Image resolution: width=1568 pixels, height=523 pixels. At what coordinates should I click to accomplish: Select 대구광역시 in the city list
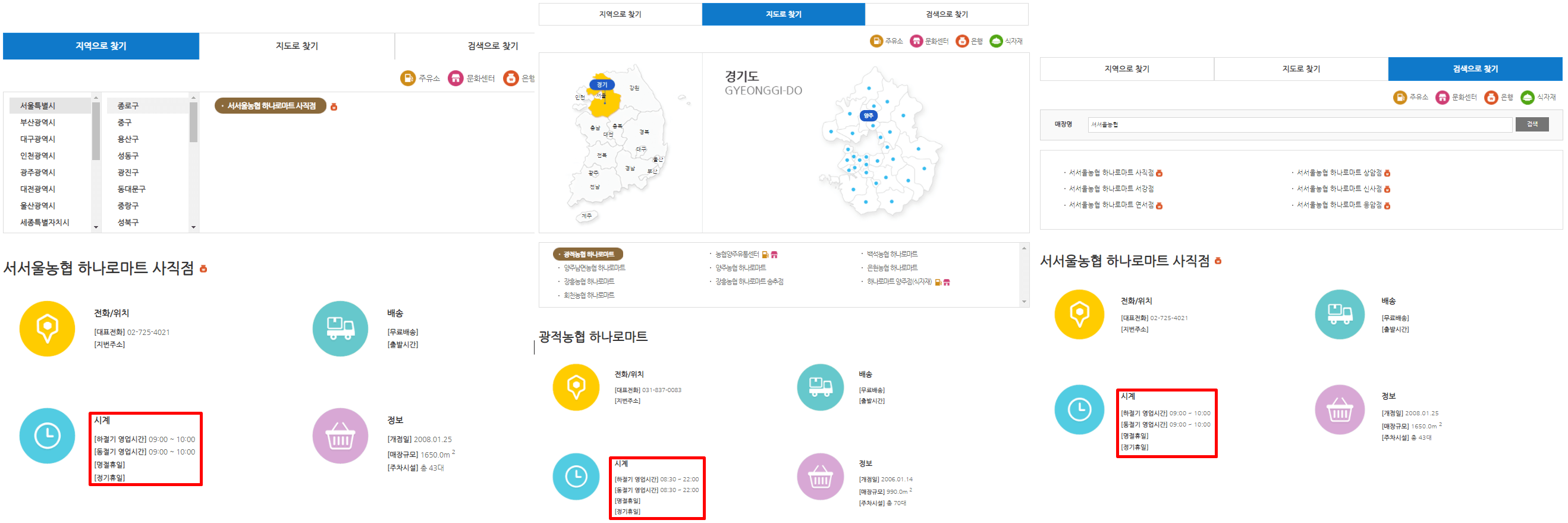point(37,139)
